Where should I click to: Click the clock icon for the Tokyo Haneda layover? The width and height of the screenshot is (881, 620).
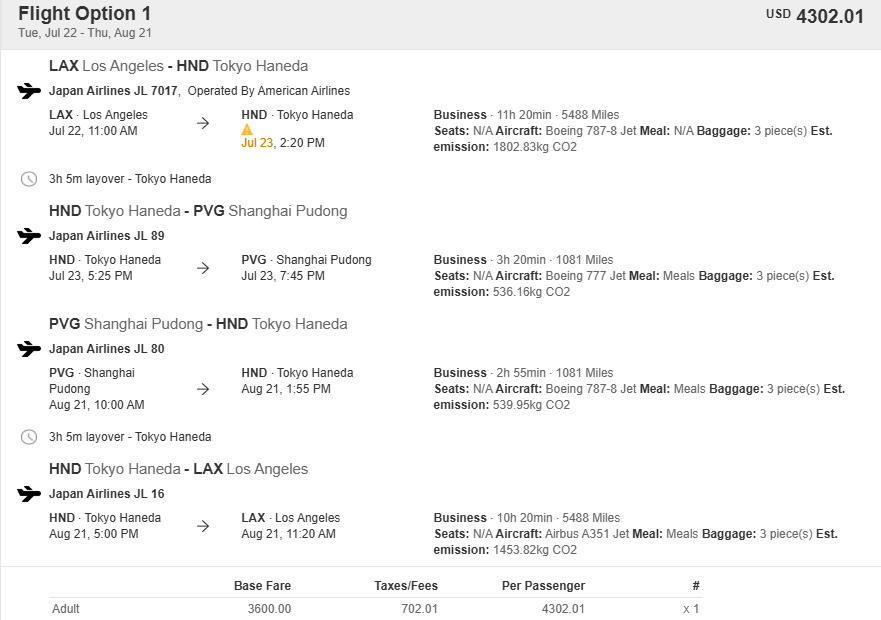30,179
